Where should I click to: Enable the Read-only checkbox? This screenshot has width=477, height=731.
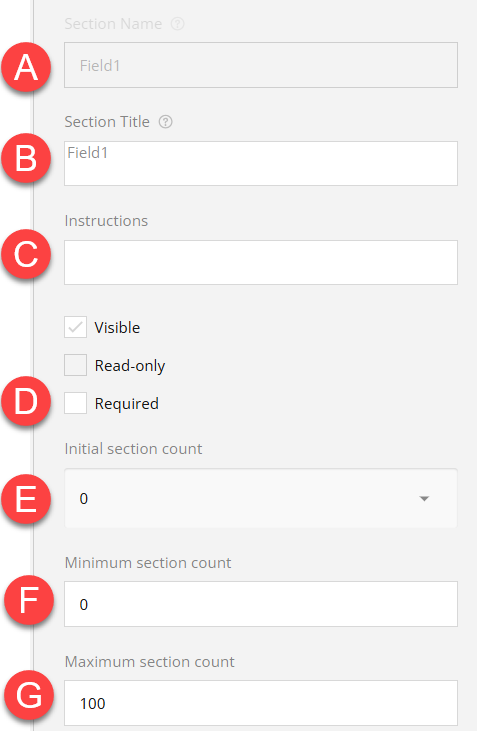coord(76,365)
